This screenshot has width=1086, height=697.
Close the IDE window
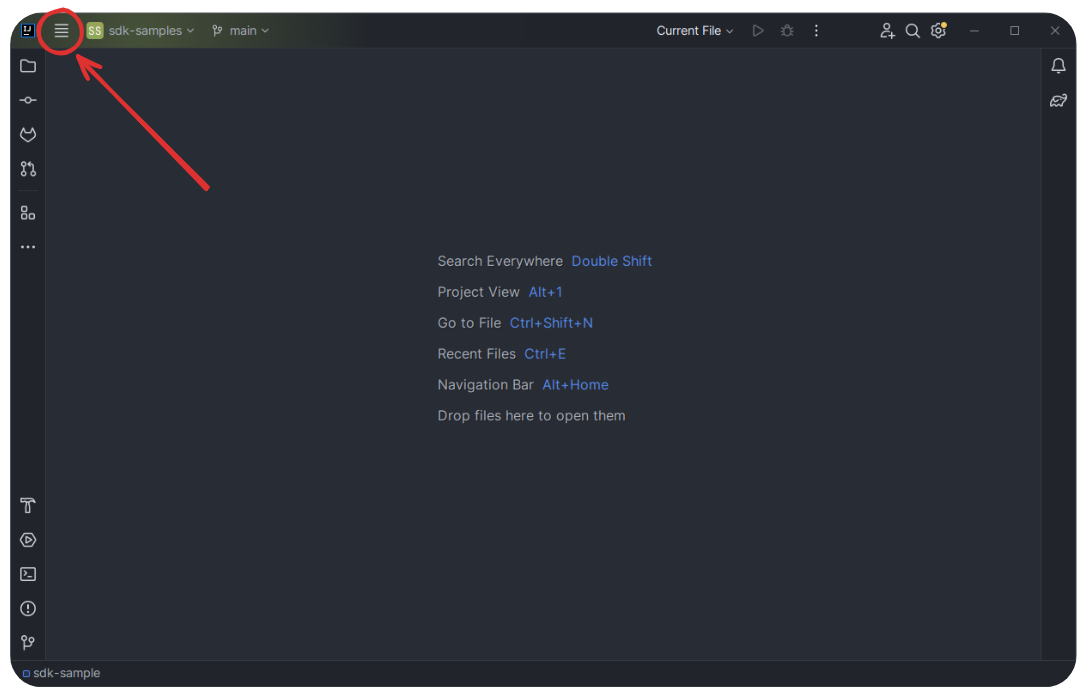coord(1054,30)
